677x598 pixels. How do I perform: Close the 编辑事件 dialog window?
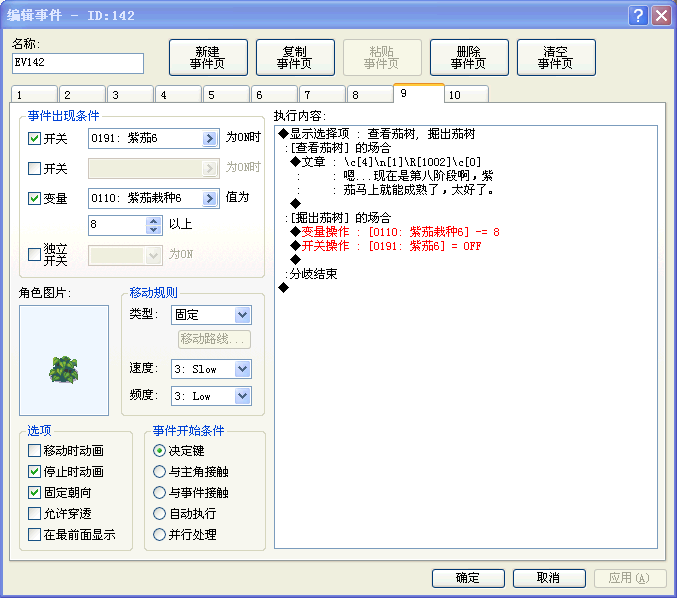[661, 16]
